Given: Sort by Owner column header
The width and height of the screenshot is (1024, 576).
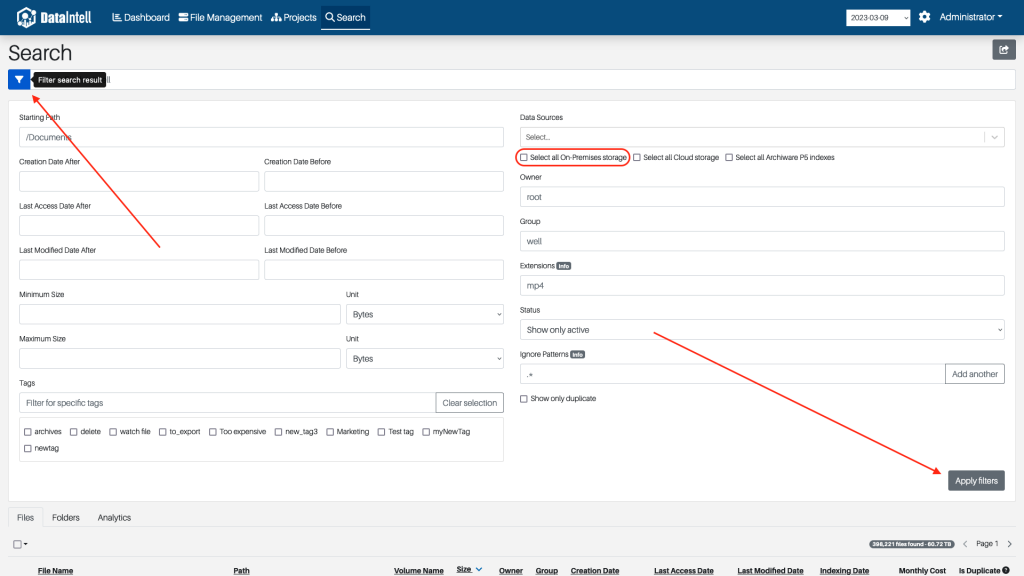Looking at the screenshot, I should click(x=511, y=570).
